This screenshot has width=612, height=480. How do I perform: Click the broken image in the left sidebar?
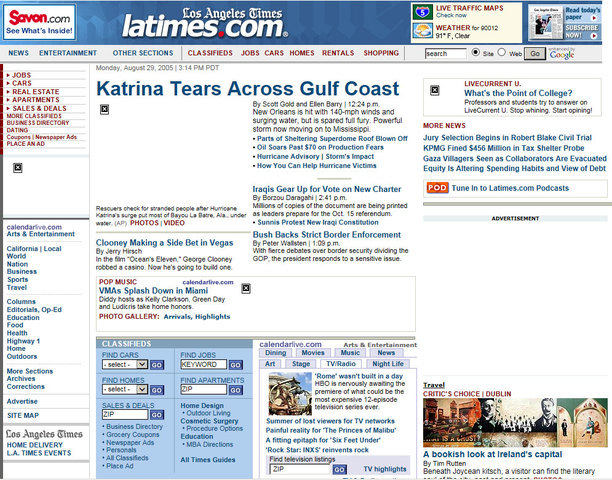click(18, 168)
